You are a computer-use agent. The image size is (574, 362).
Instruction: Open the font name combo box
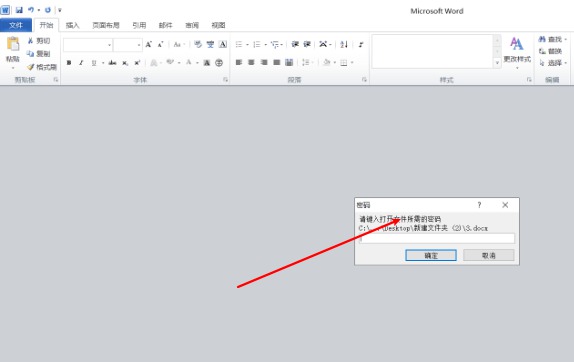click(x=88, y=45)
